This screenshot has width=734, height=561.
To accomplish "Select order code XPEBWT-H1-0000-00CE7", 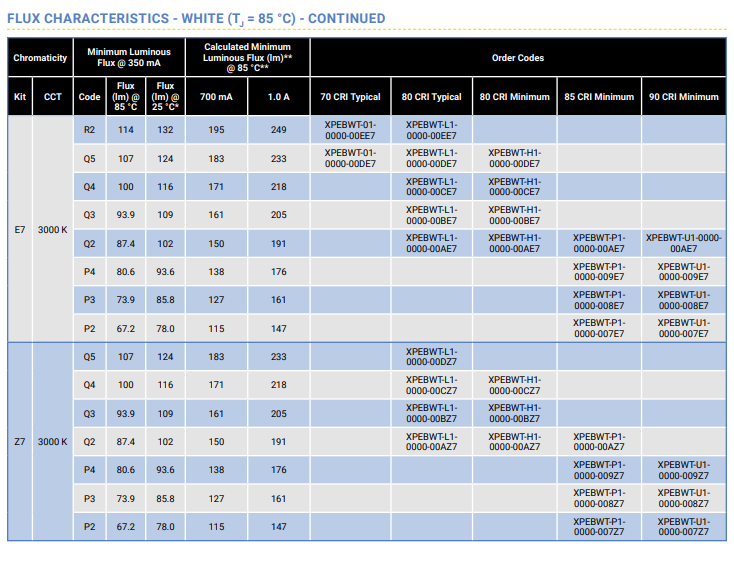I will [x=514, y=186].
